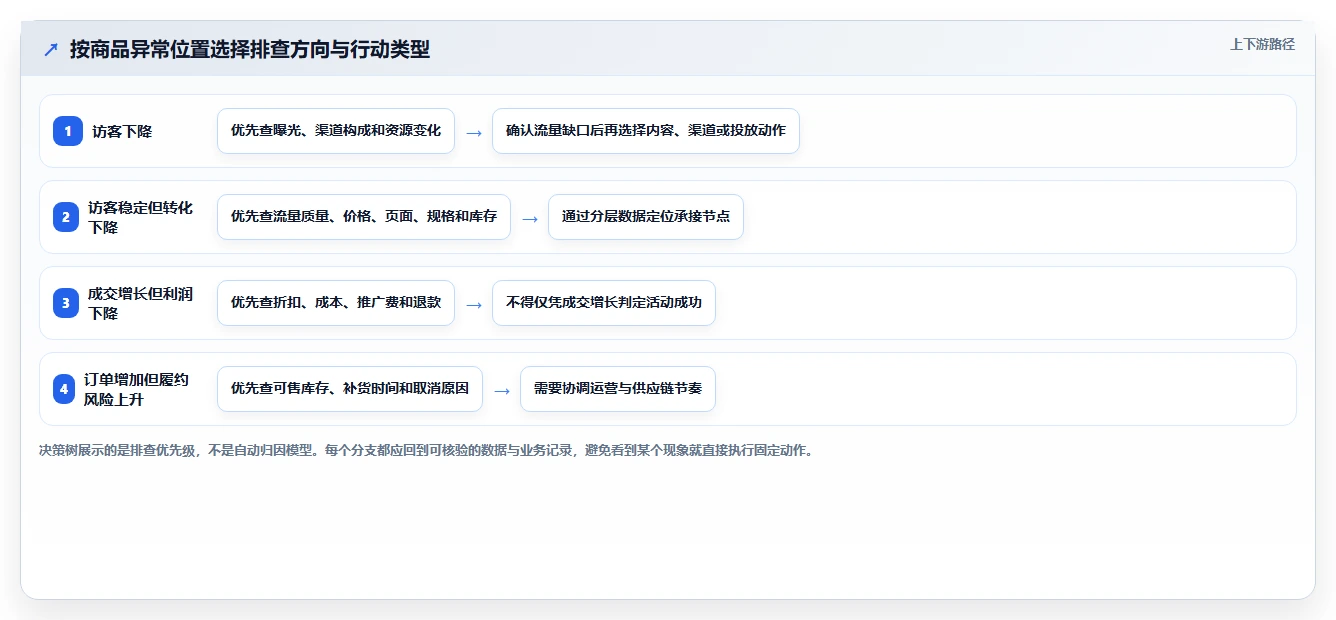Select the step 1 number badge

pos(68,131)
